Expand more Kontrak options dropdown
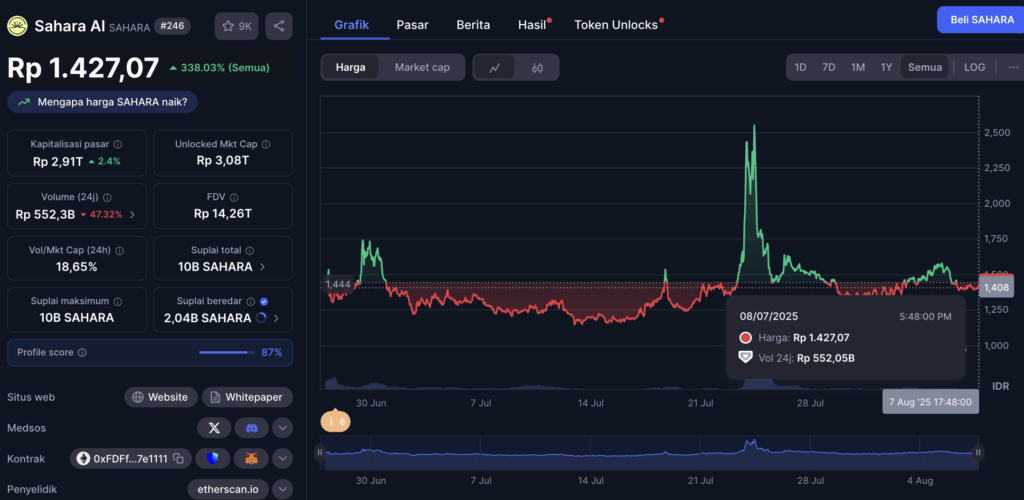This screenshot has width=1024, height=500. tap(282, 459)
